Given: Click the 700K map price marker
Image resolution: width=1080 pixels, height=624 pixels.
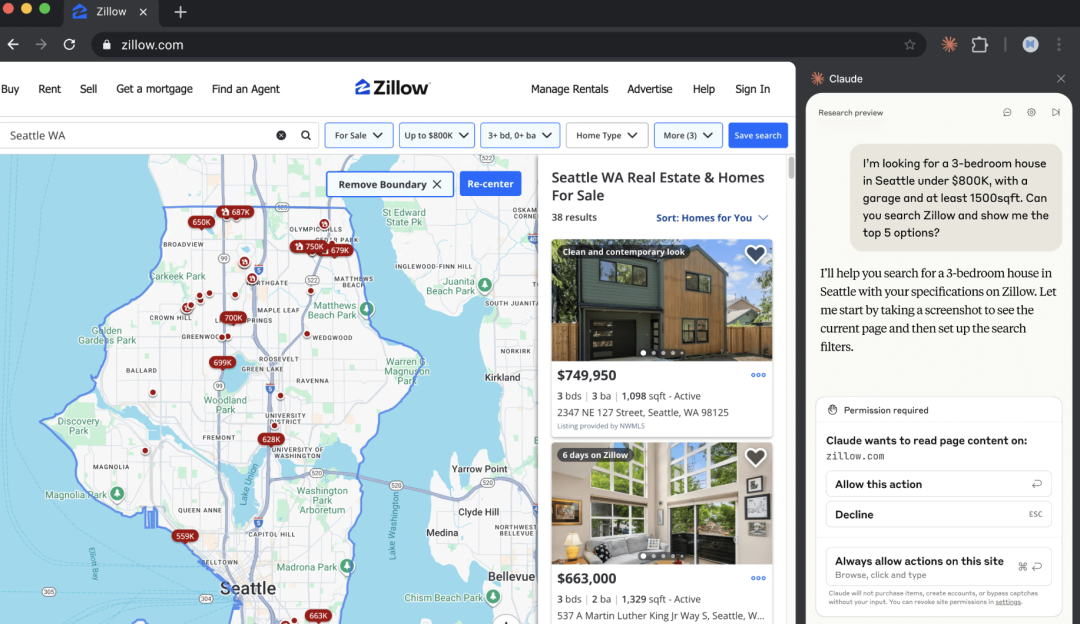Looking at the screenshot, I should coord(233,318).
